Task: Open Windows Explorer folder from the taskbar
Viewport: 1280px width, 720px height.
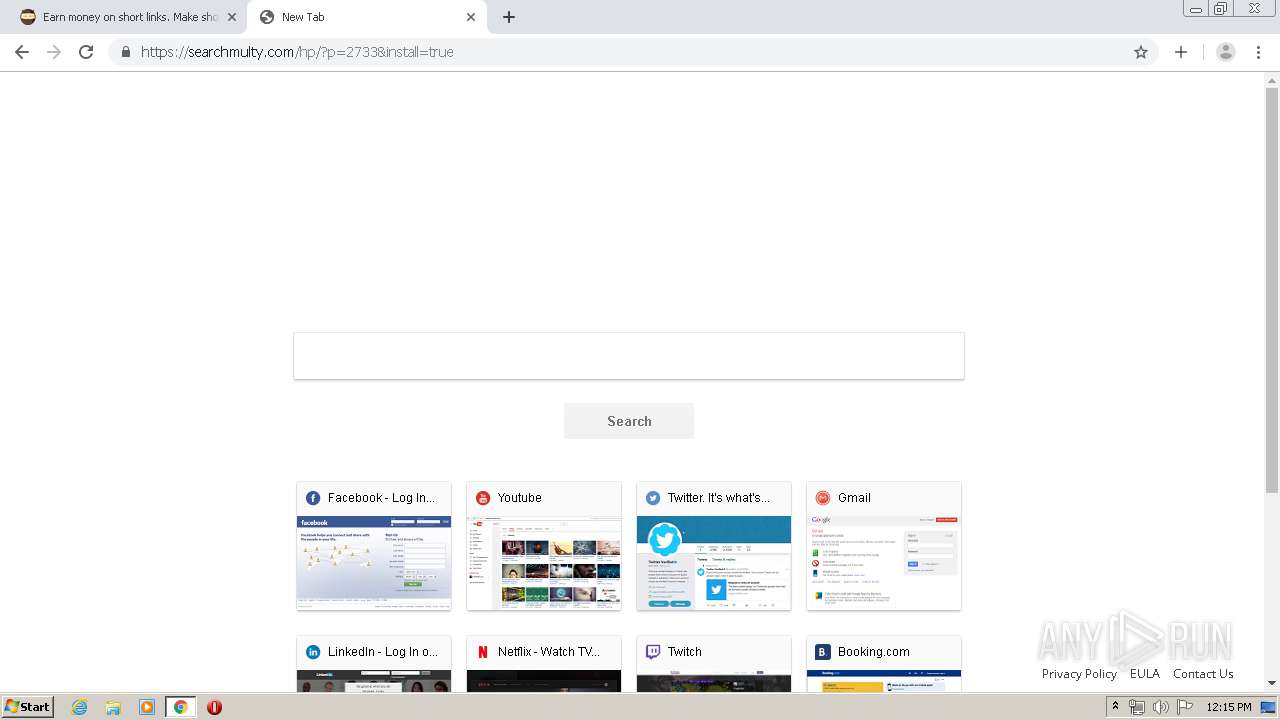Action: click(113, 707)
